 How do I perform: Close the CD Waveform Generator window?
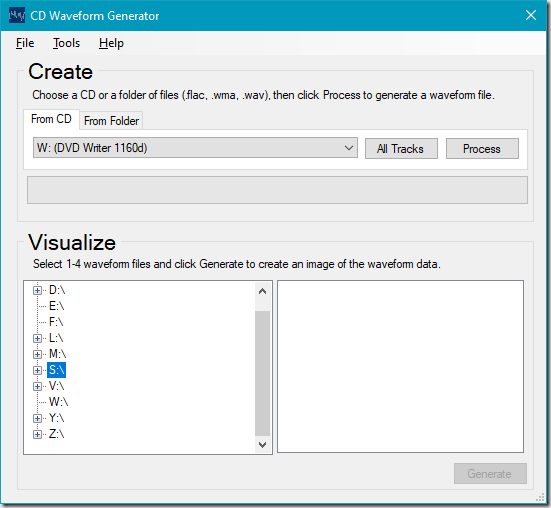[531, 15]
